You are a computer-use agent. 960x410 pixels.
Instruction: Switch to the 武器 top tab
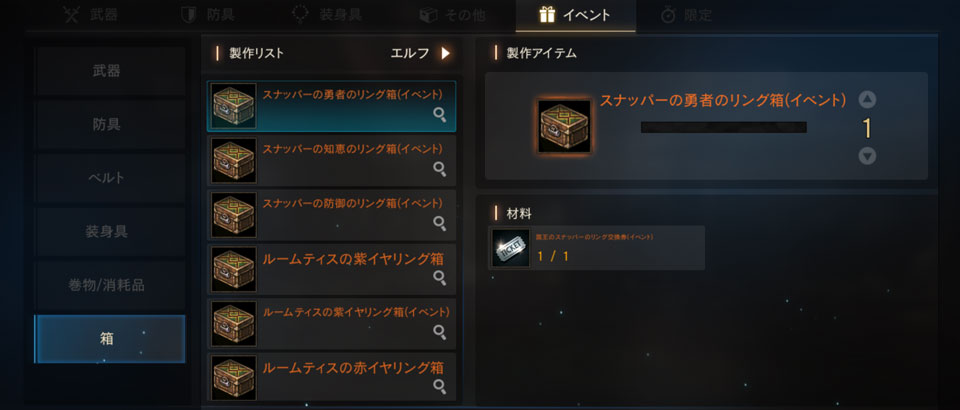pyautogui.click(x=91, y=15)
